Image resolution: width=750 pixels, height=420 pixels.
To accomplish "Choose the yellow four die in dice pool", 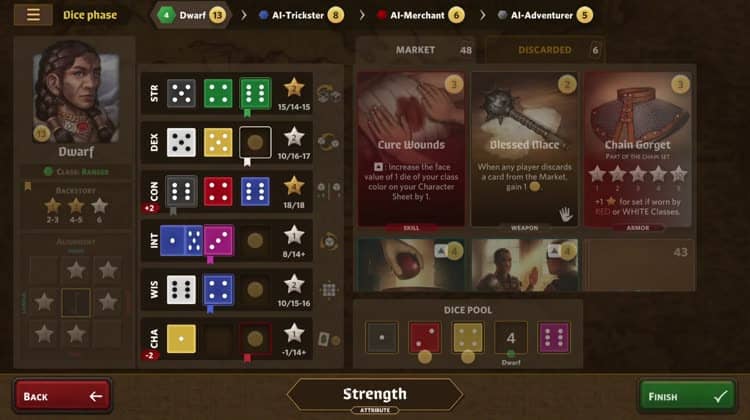I will [x=468, y=337].
